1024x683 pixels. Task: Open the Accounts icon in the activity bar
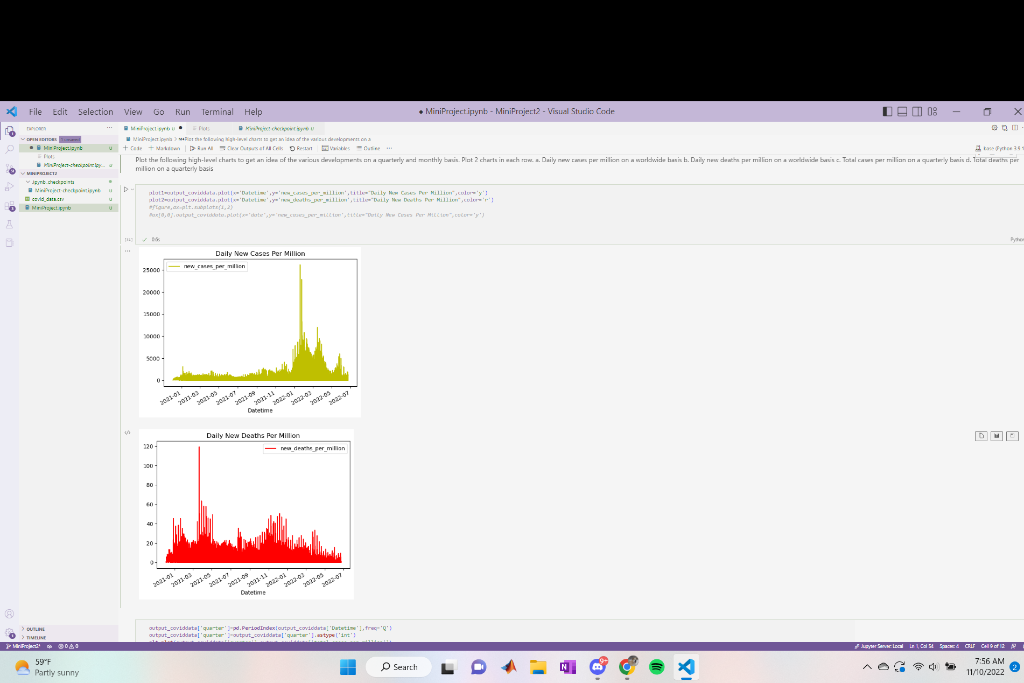click(10, 614)
